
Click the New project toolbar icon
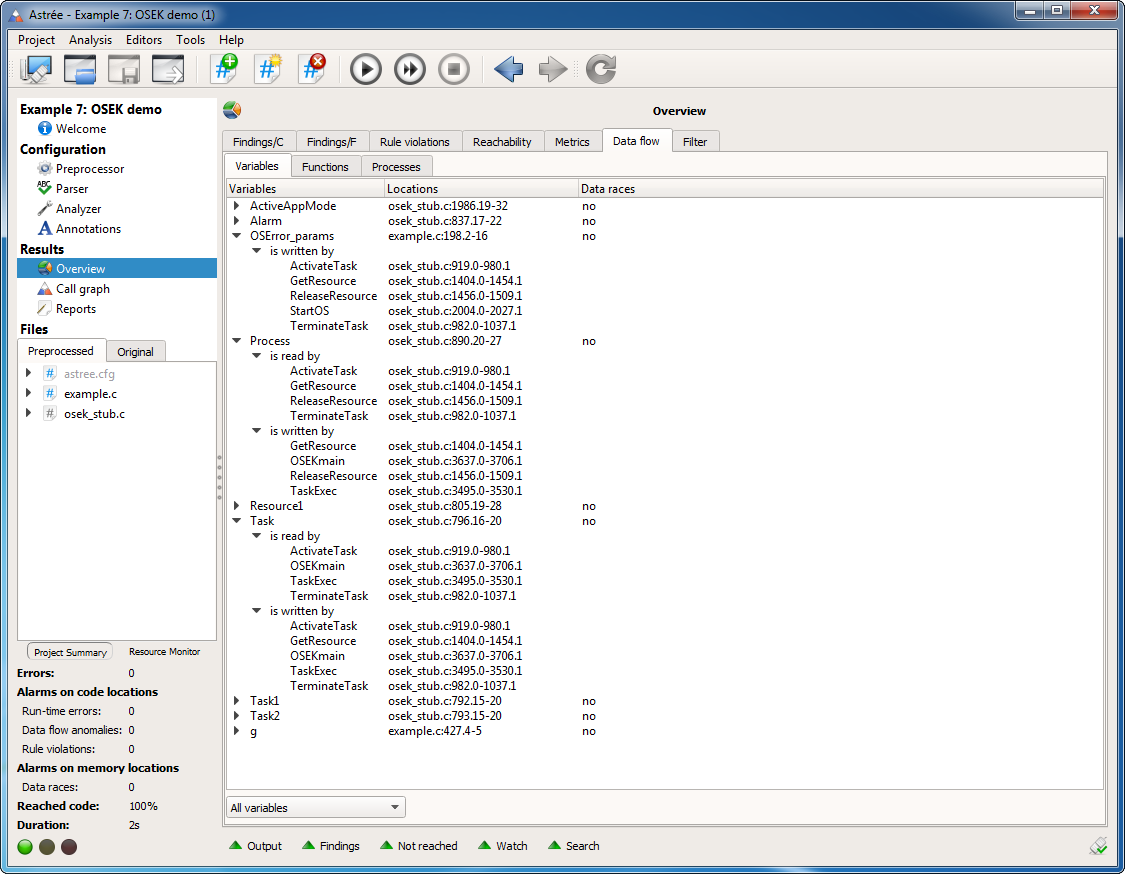(x=36, y=70)
